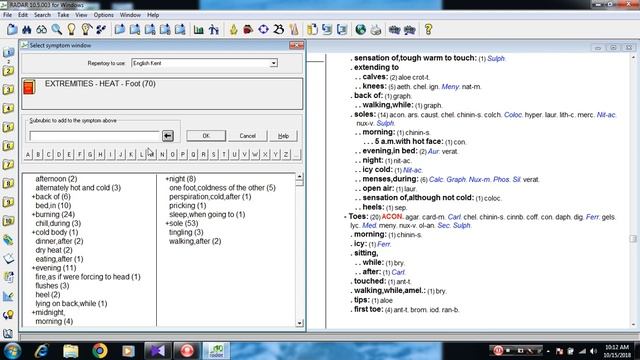Open the File menu
This screenshot has height=360, width=640.
7,15
